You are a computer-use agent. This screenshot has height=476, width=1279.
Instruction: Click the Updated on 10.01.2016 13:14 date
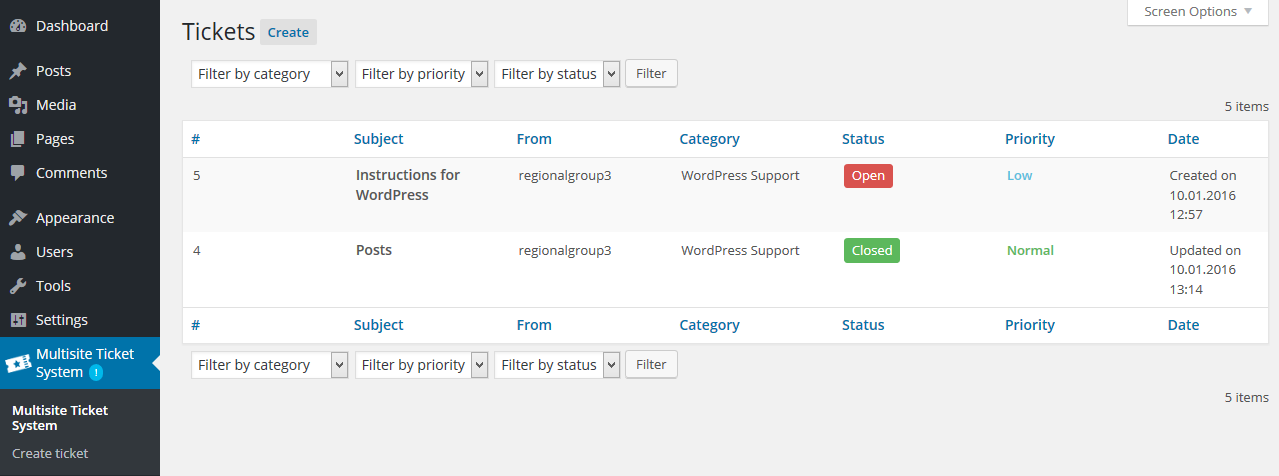coord(1205,270)
